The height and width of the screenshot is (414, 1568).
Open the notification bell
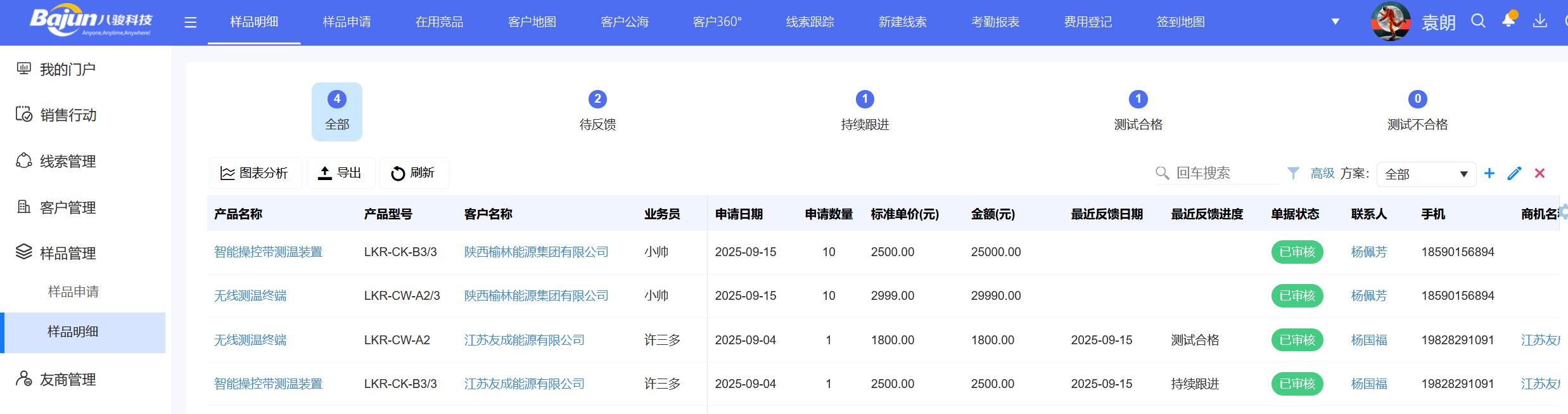(x=1508, y=21)
